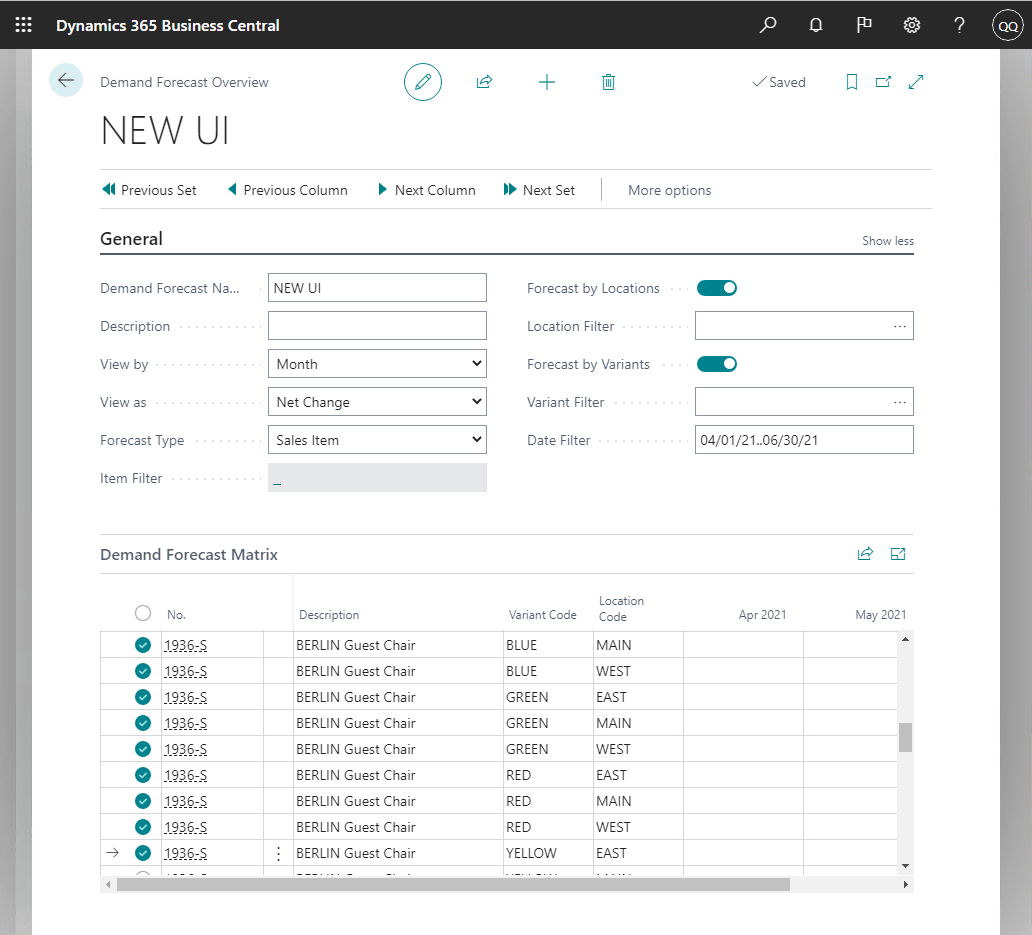Click the matrix scroll down arrow
1032x935 pixels.
pos(906,866)
